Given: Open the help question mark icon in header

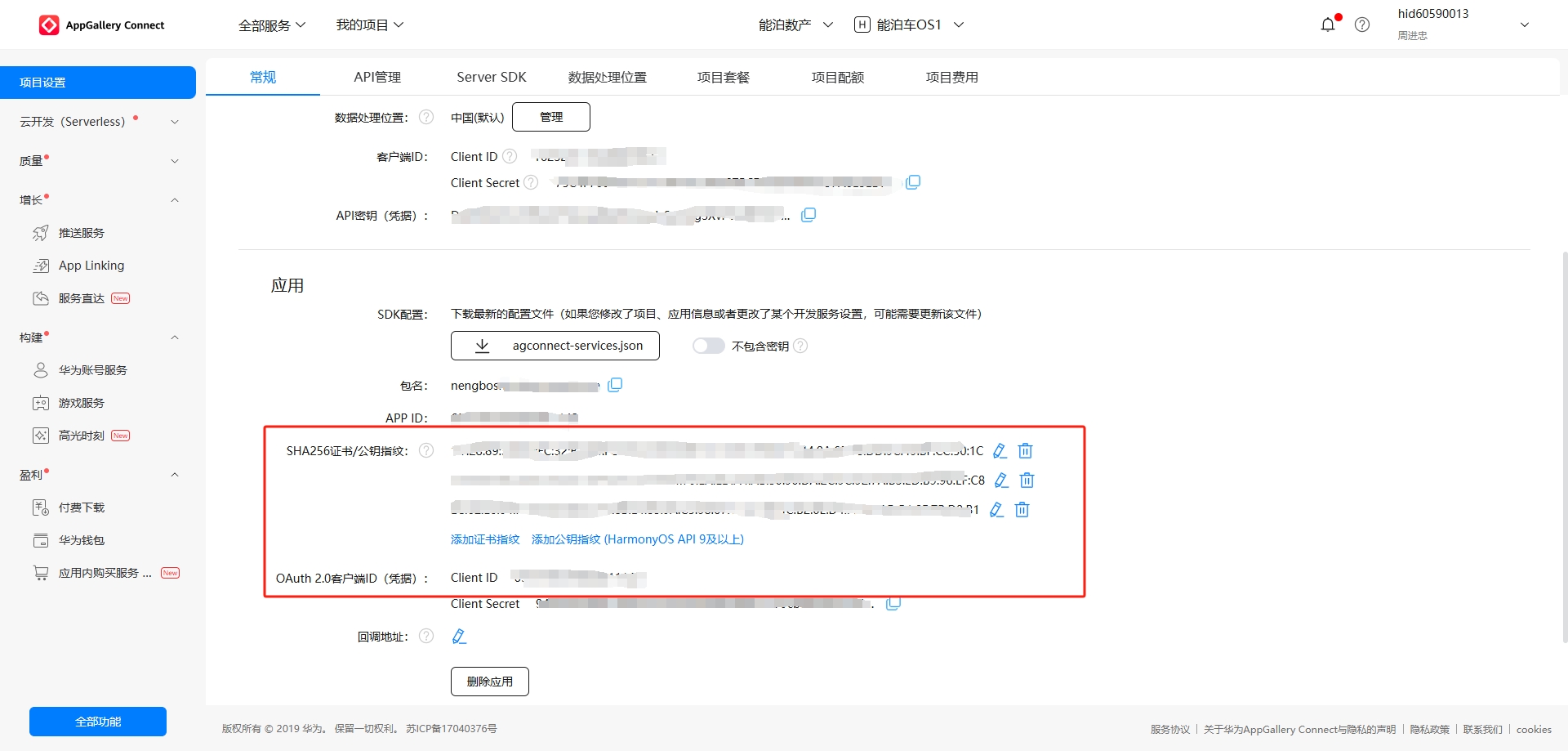Looking at the screenshot, I should pos(1362,25).
